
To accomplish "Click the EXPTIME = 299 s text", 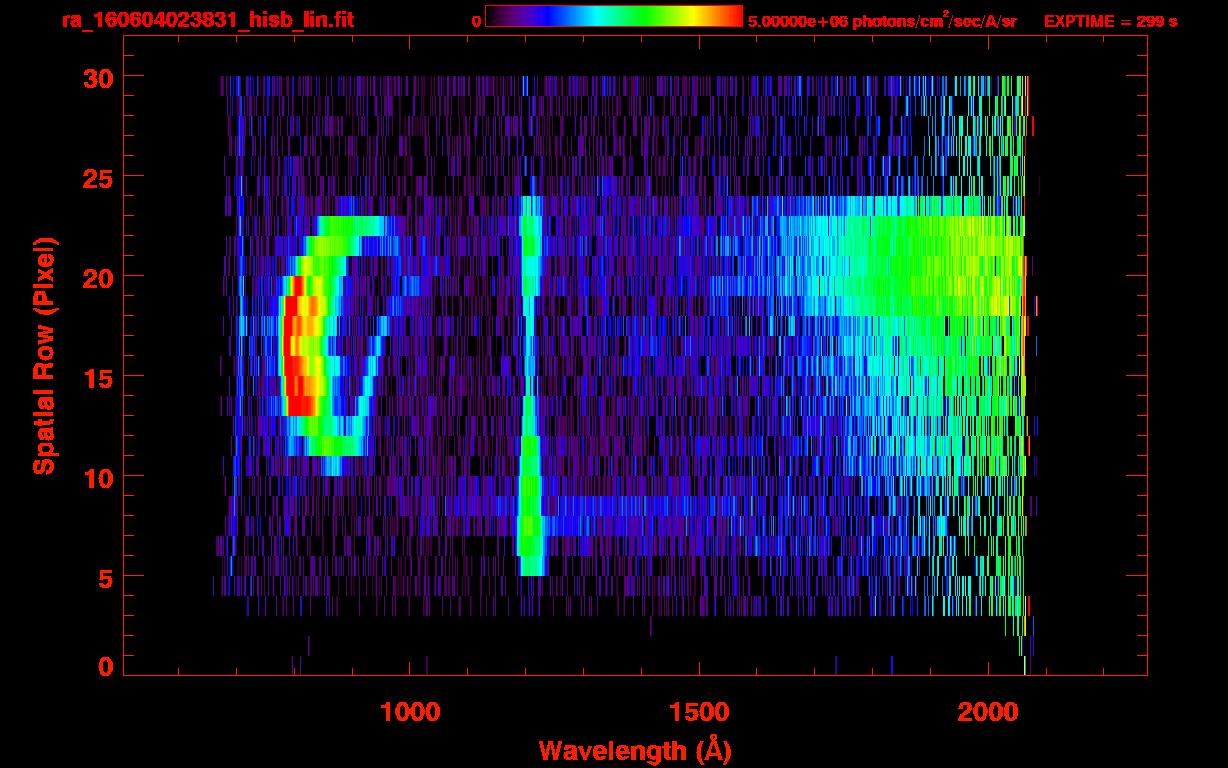I will (1110, 21).
